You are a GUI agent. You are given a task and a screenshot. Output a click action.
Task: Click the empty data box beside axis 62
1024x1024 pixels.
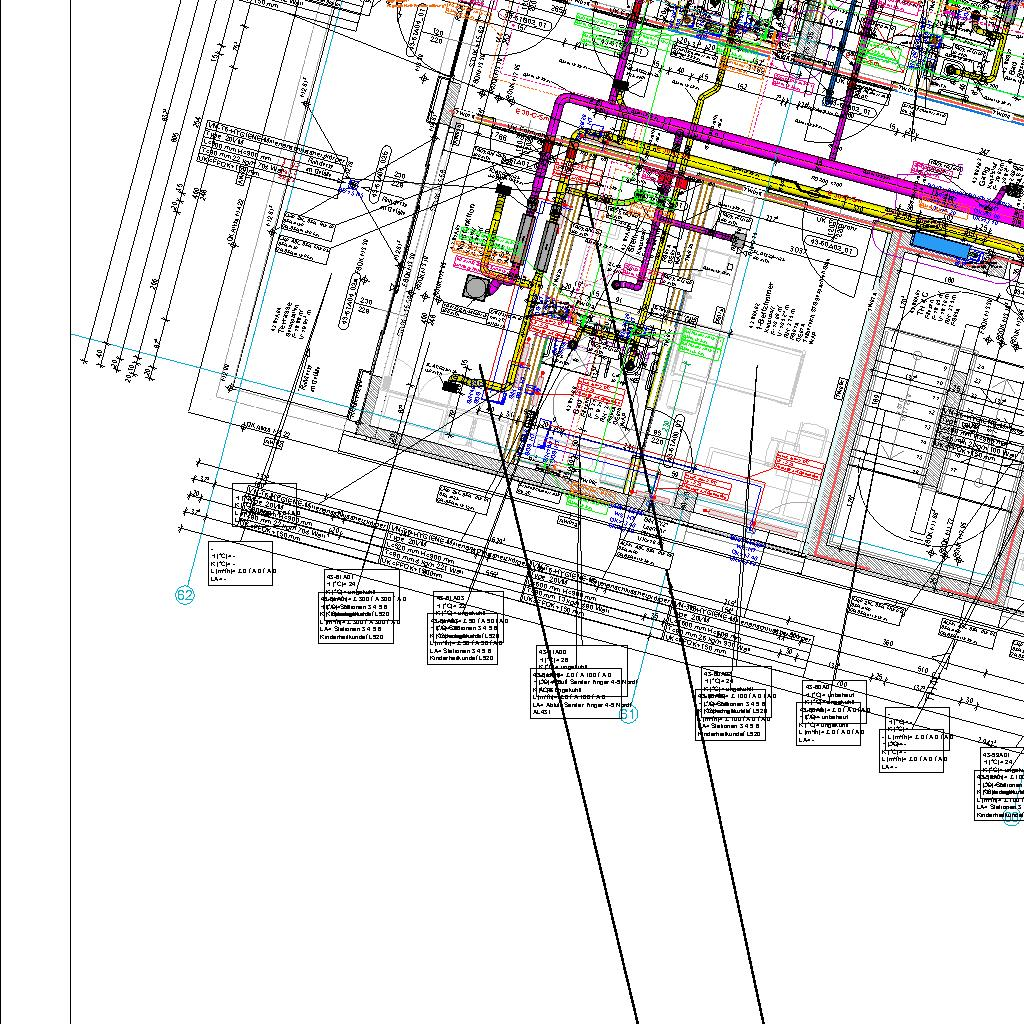tap(239, 565)
